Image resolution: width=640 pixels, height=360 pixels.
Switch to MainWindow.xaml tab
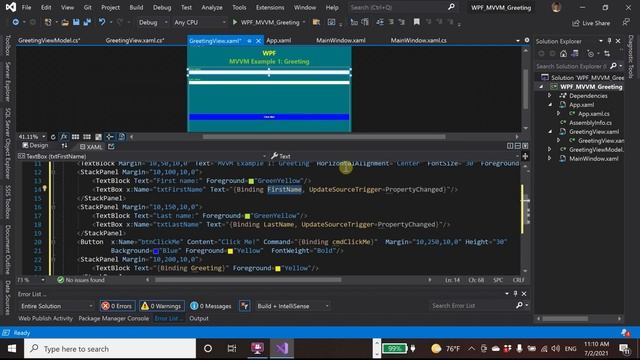point(341,40)
